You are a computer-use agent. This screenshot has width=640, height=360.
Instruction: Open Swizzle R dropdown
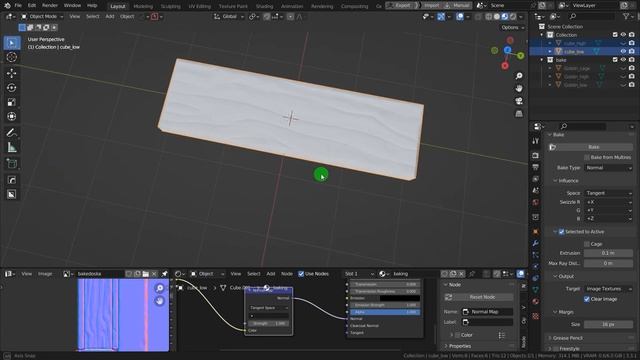[609, 202]
